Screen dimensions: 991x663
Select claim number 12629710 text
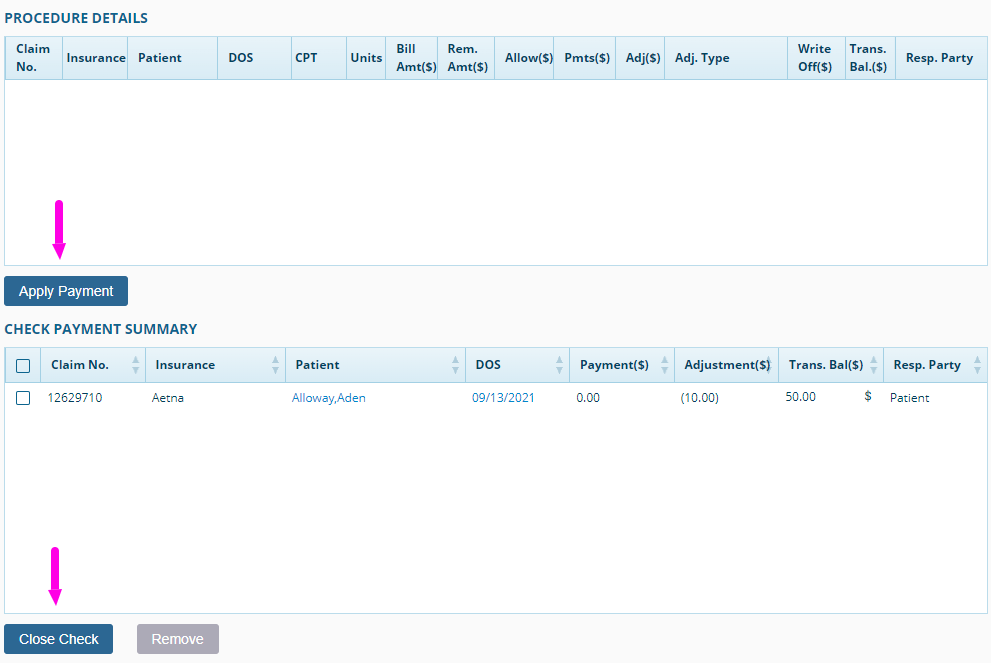[x=75, y=398]
